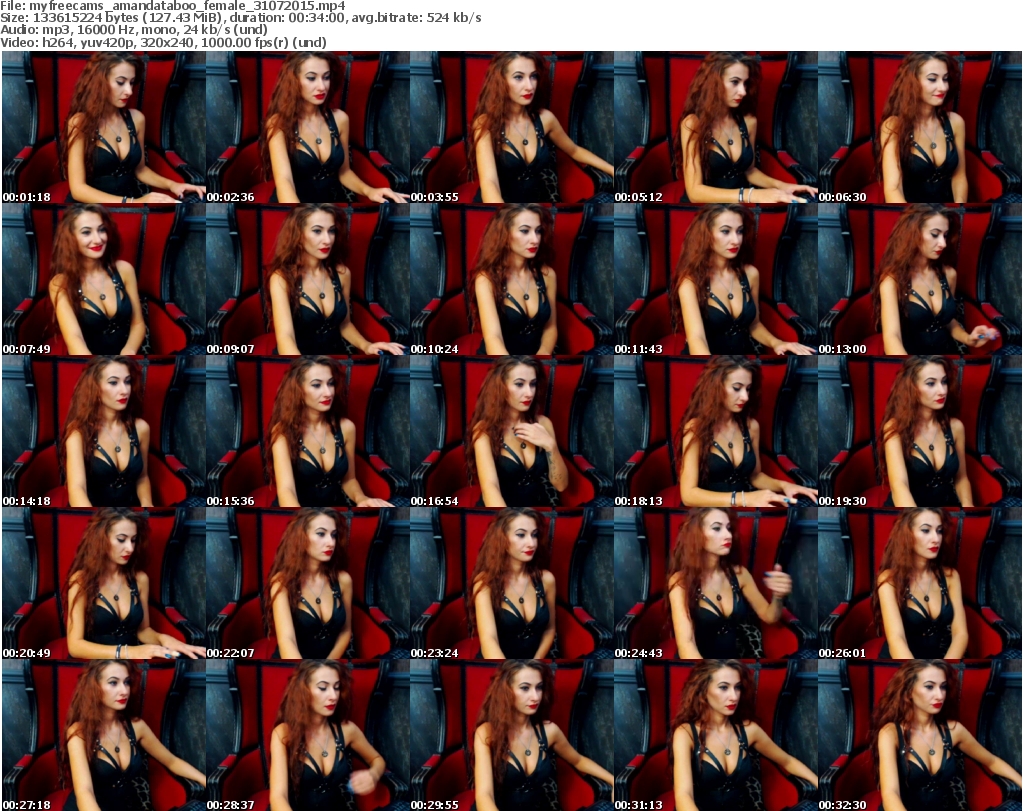
Task: Select the thumbnail timestamped 00:03:55
Action: 511,127
